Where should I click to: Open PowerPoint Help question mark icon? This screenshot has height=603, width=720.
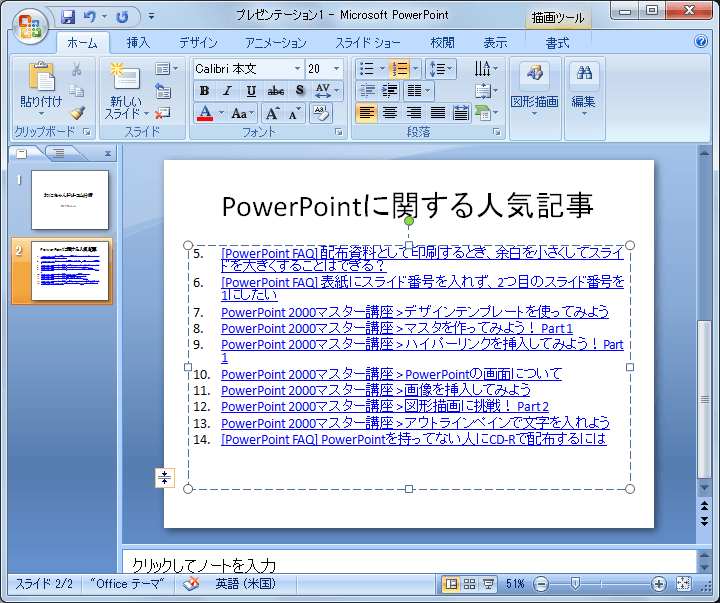click(701, 42)
